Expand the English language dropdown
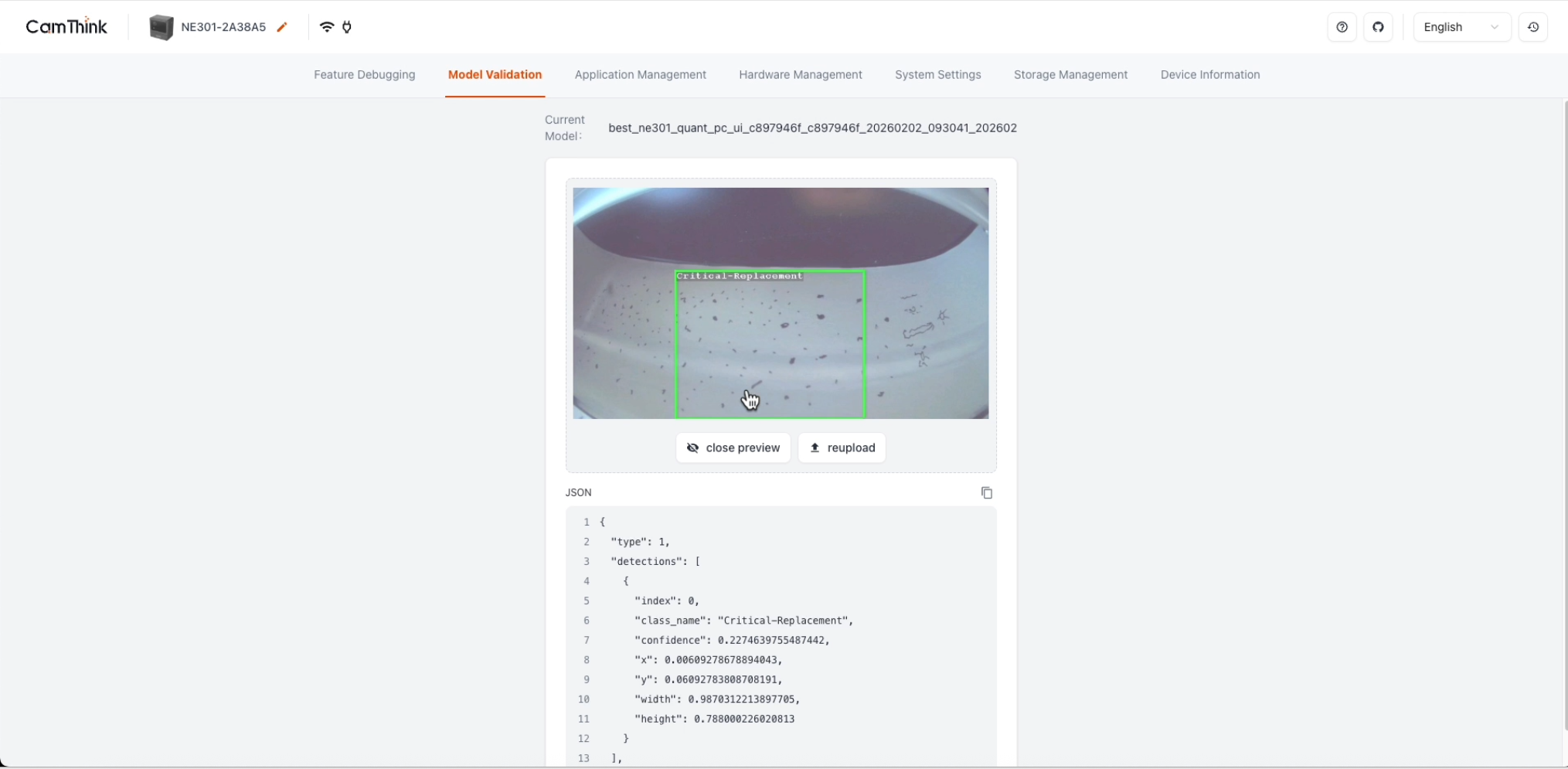The height and width of the screenshot is (769, 1568). coord(1461,27)
